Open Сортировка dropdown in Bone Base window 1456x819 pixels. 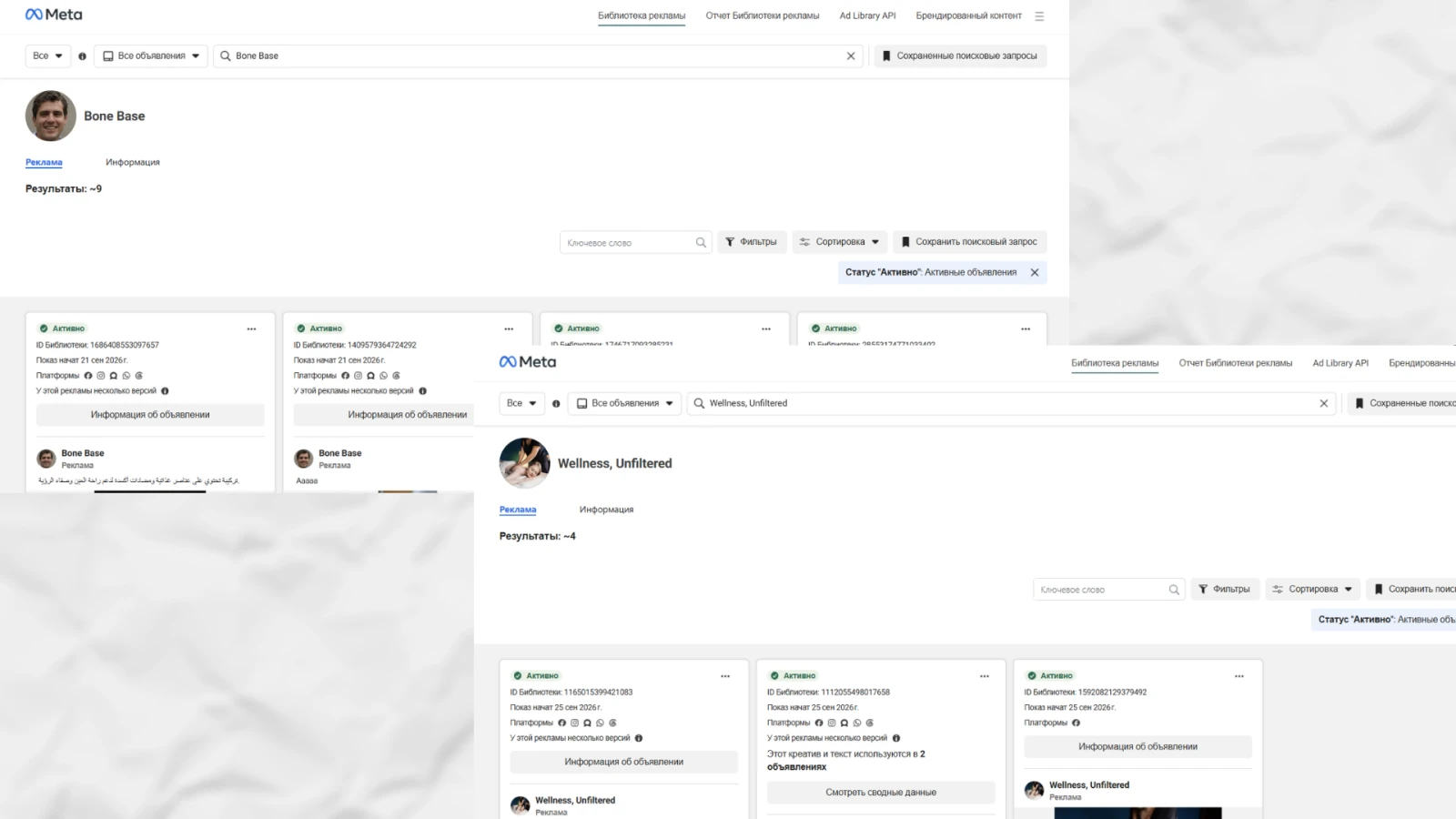coord(839,242)
